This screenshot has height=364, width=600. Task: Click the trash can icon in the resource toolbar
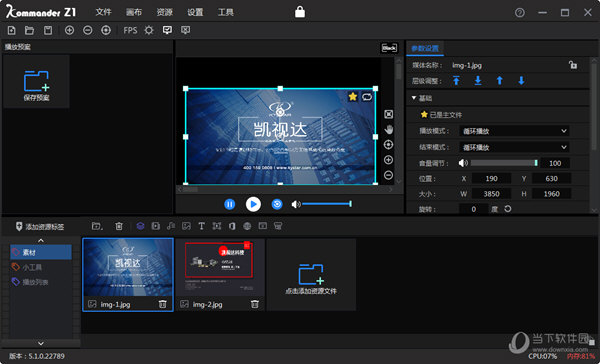point(119,226)
